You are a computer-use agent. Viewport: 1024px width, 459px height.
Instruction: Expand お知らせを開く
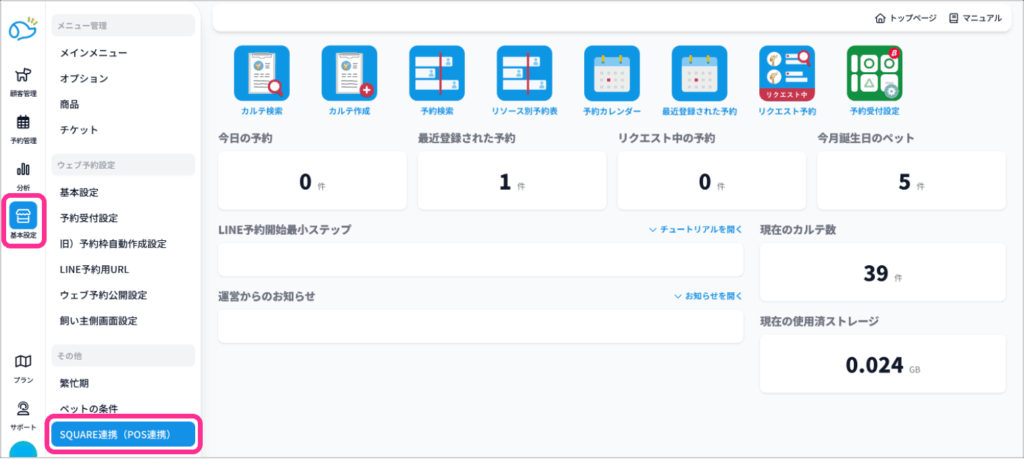[708, 296]
